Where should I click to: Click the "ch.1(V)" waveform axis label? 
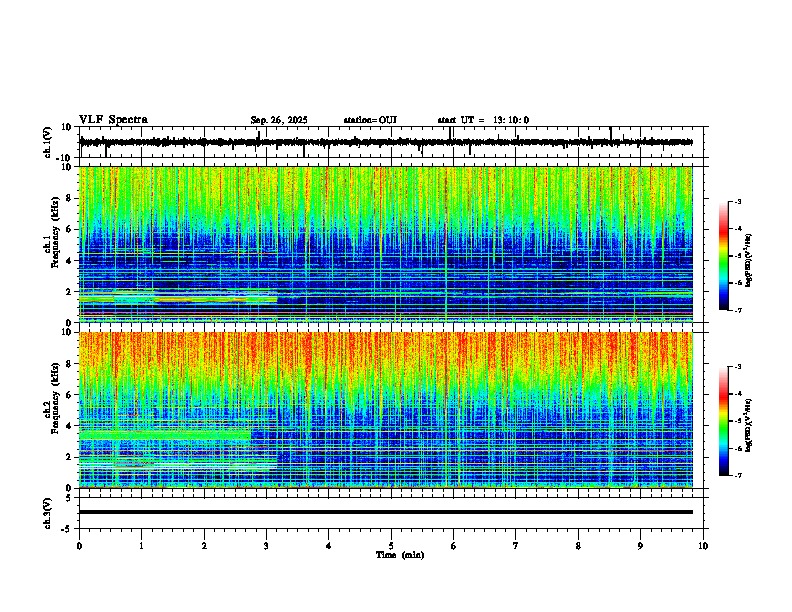48,142
